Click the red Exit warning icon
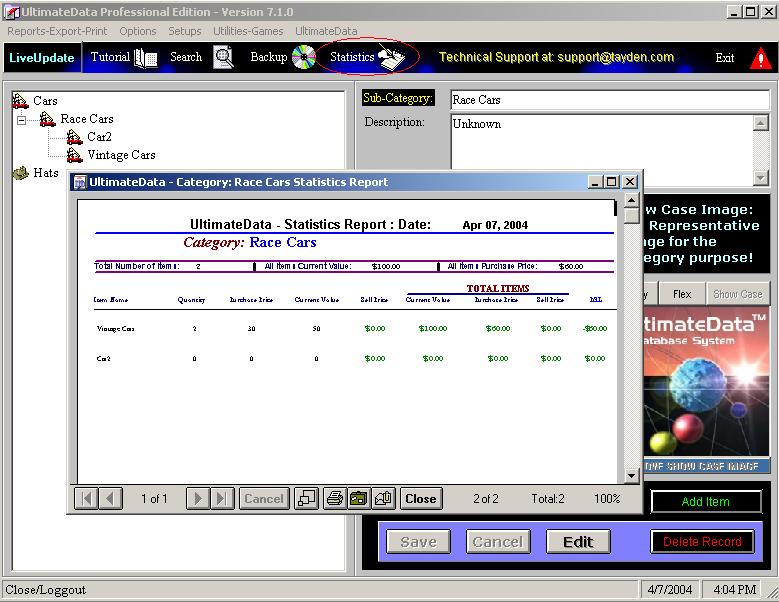Image resolution: width=779 pixels, height=602 pixels. 760,58
